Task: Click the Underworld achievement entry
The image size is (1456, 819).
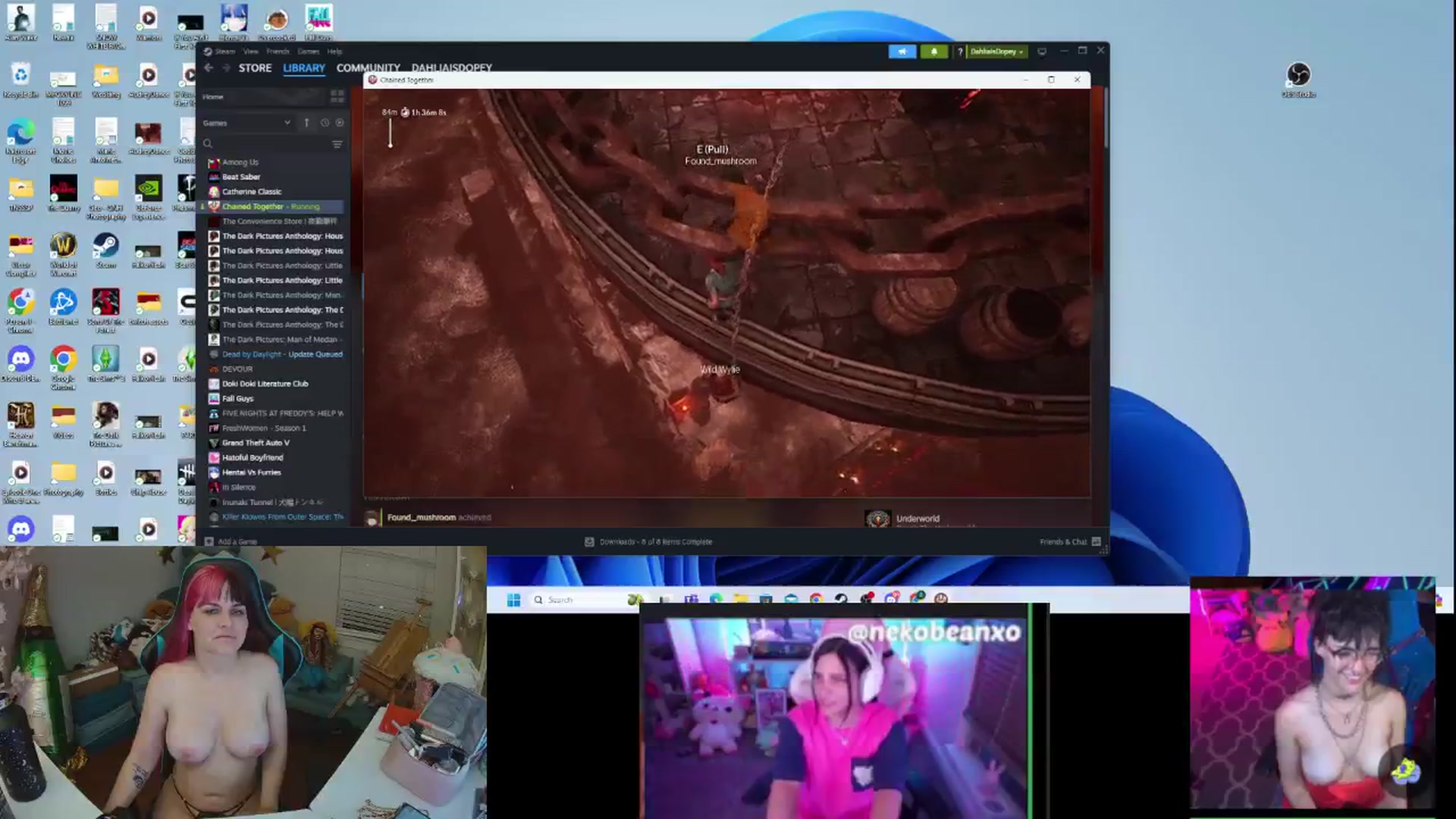Action: [918, 519]
